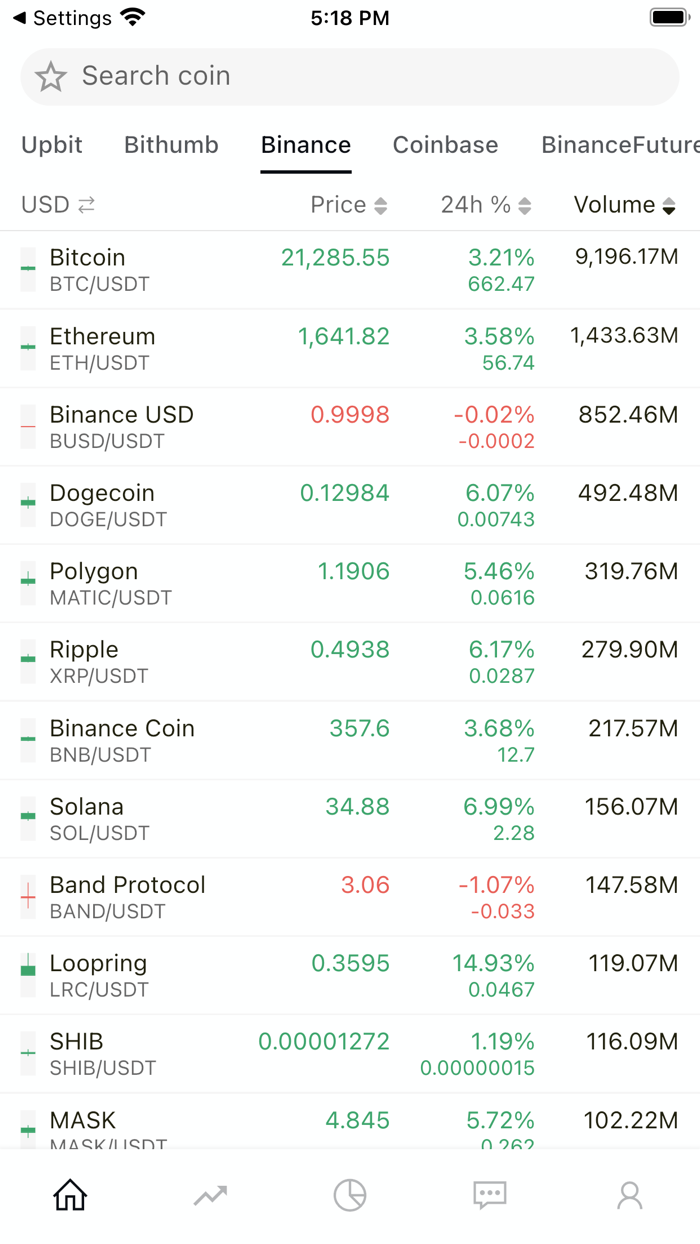The width and height of the screenshot is (700, 1244).
Task: Open the profile icon at bottom right
Action: (x=629, y=1195)
